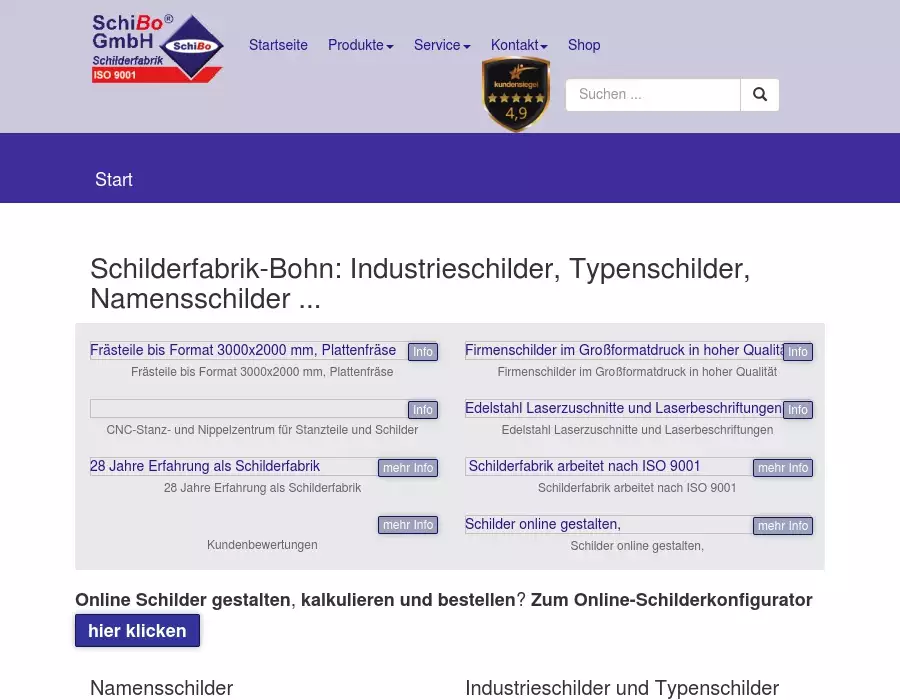Expand the Service dropdown menu
This screenshot has height=700, width=900.
442,45
